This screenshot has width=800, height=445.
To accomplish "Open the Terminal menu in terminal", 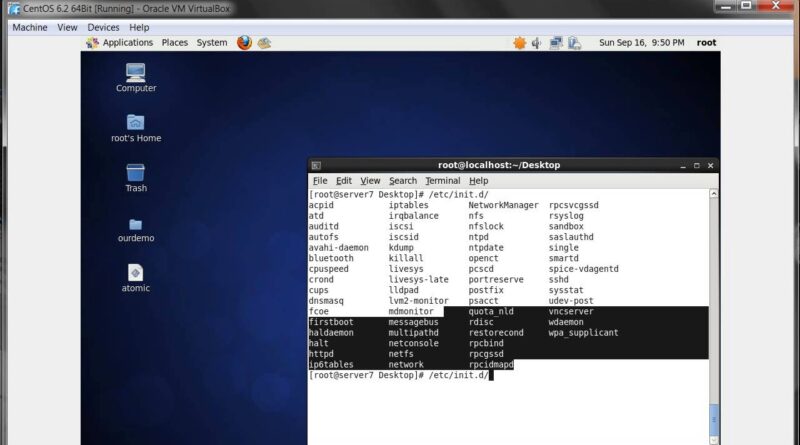I will pyautogui.click(x=442, y=181).
